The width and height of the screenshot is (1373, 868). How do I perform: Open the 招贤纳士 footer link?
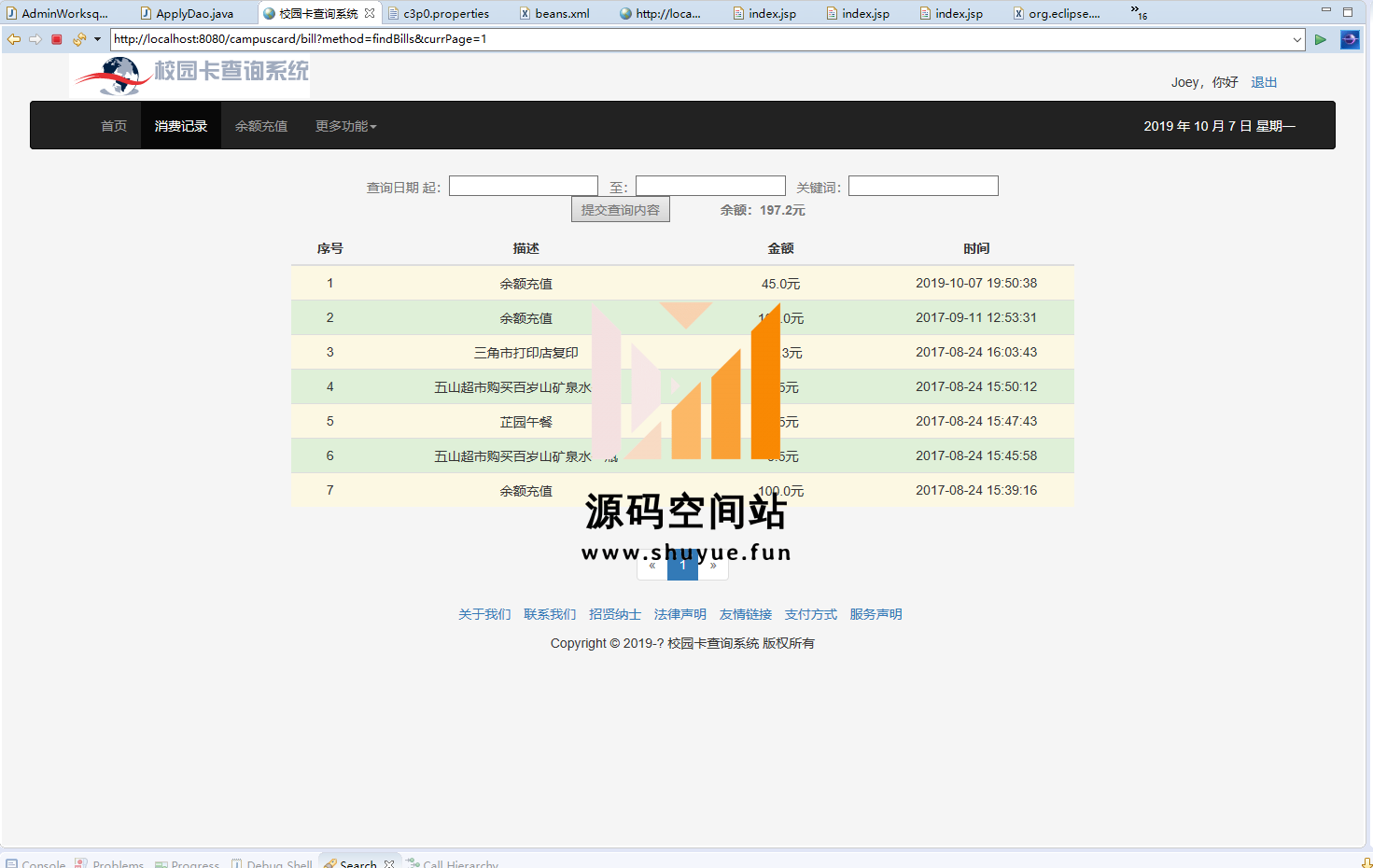(615, 614)
